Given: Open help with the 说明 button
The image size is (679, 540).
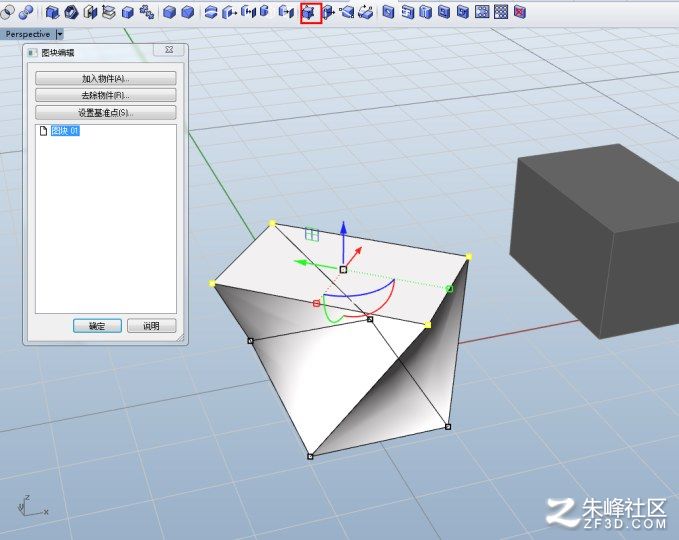Looking at the screenshot, I should tap(152, 326).
